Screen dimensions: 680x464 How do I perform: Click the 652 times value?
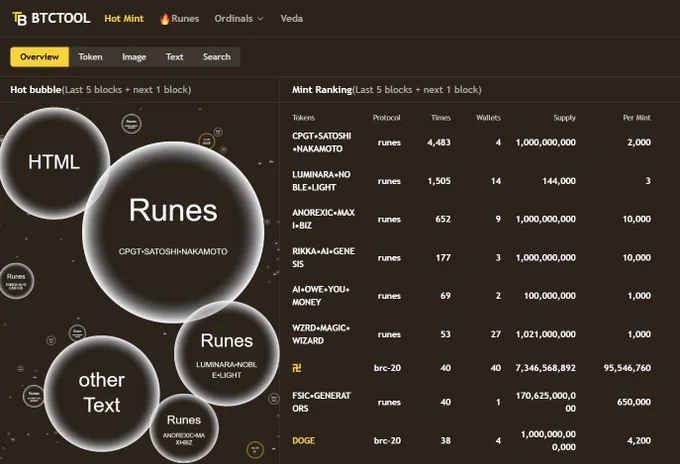[443, 219]
